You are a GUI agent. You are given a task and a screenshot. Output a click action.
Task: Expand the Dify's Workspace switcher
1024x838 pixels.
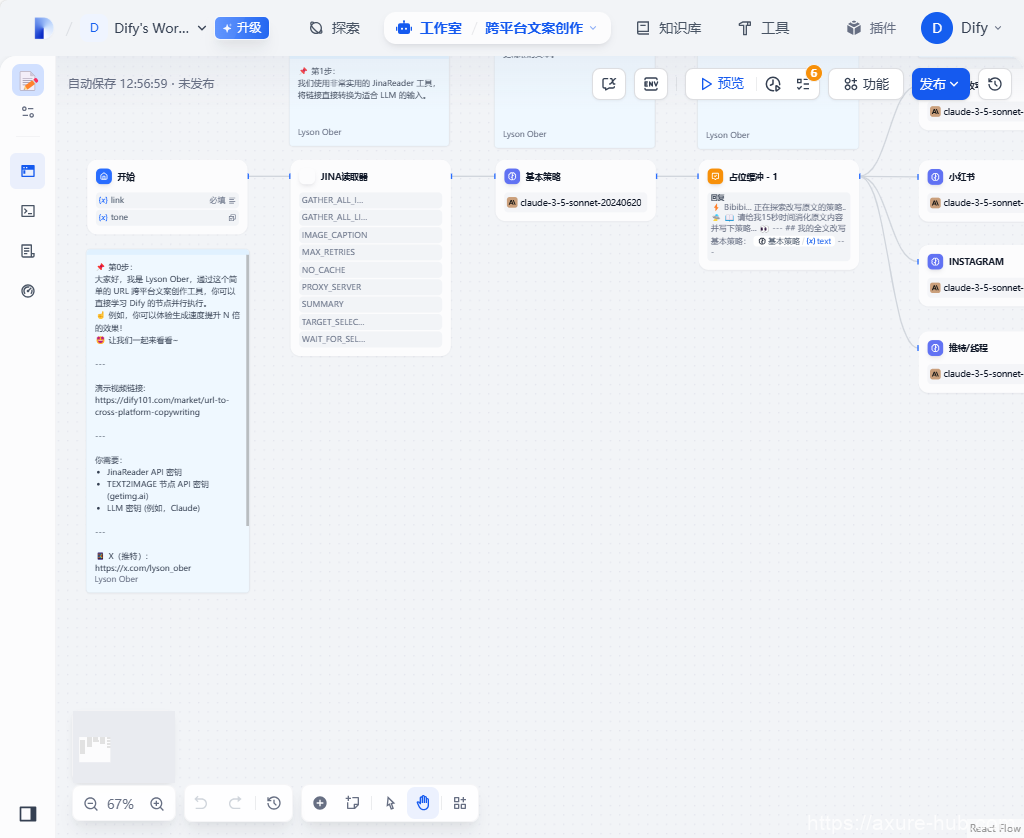(x=148, y=28)
